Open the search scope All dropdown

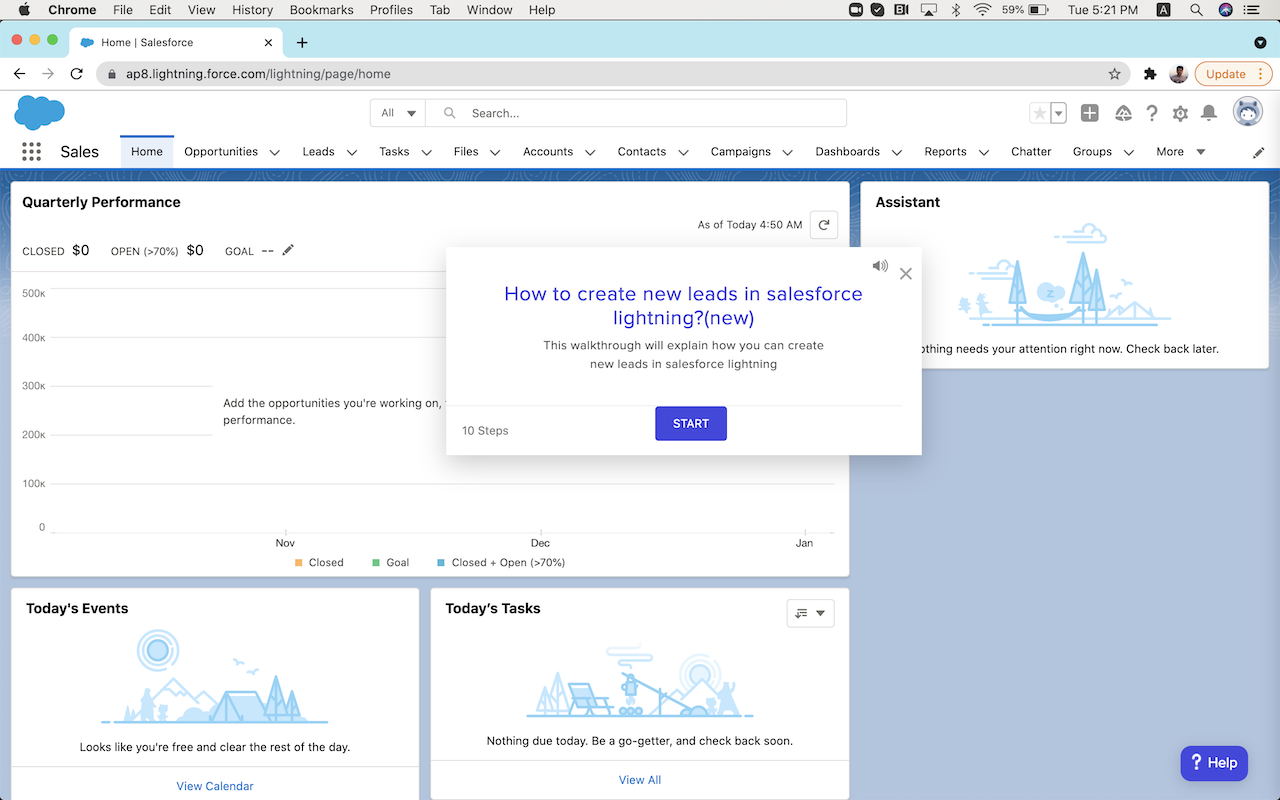coord(398,113)
